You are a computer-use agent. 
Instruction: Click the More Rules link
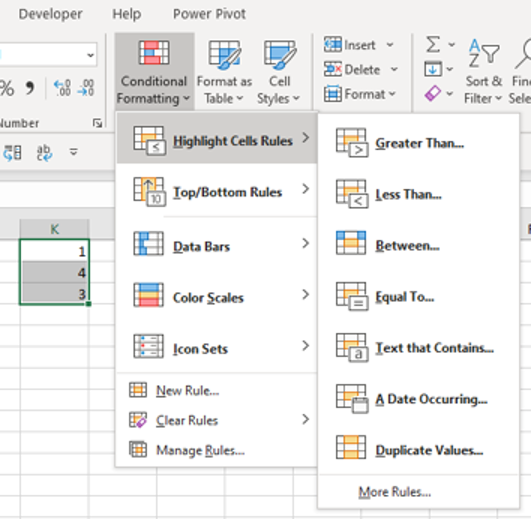point(395,492)
